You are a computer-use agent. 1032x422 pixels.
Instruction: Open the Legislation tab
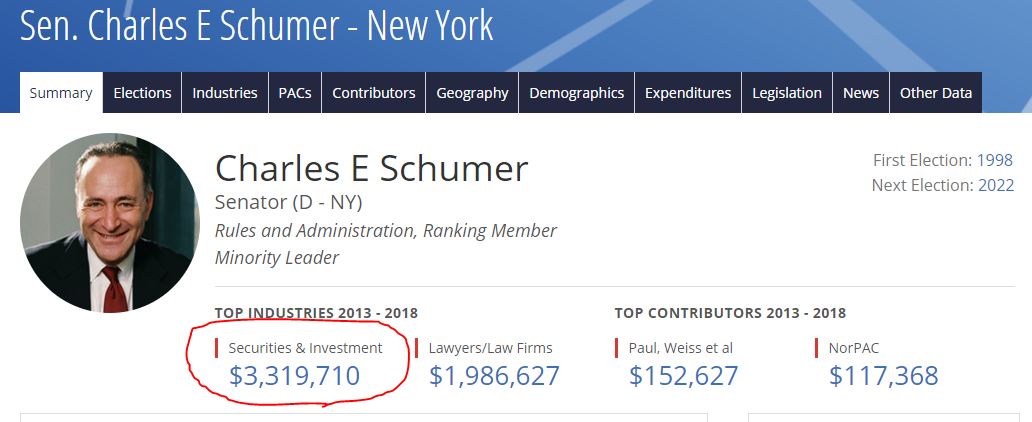pos(787,93)
